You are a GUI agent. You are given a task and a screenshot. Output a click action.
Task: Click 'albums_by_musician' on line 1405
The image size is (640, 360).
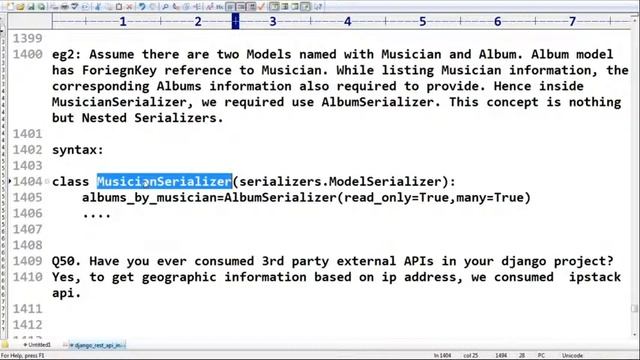tap(149, 198)
